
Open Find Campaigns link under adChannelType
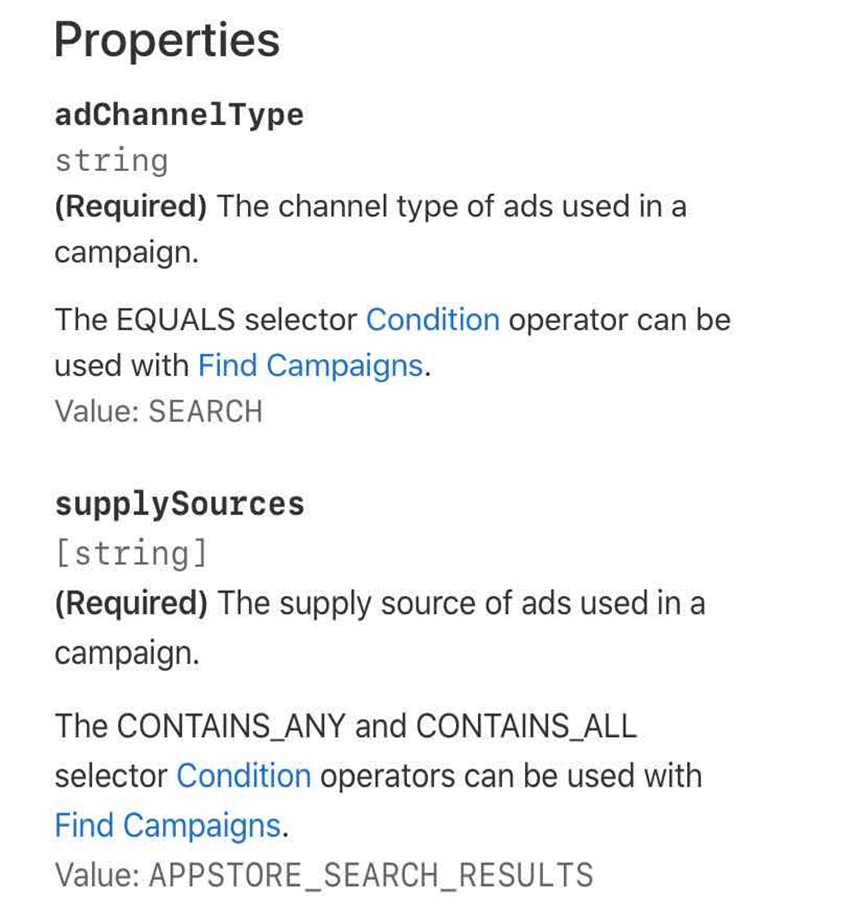[x=311, y=366]
